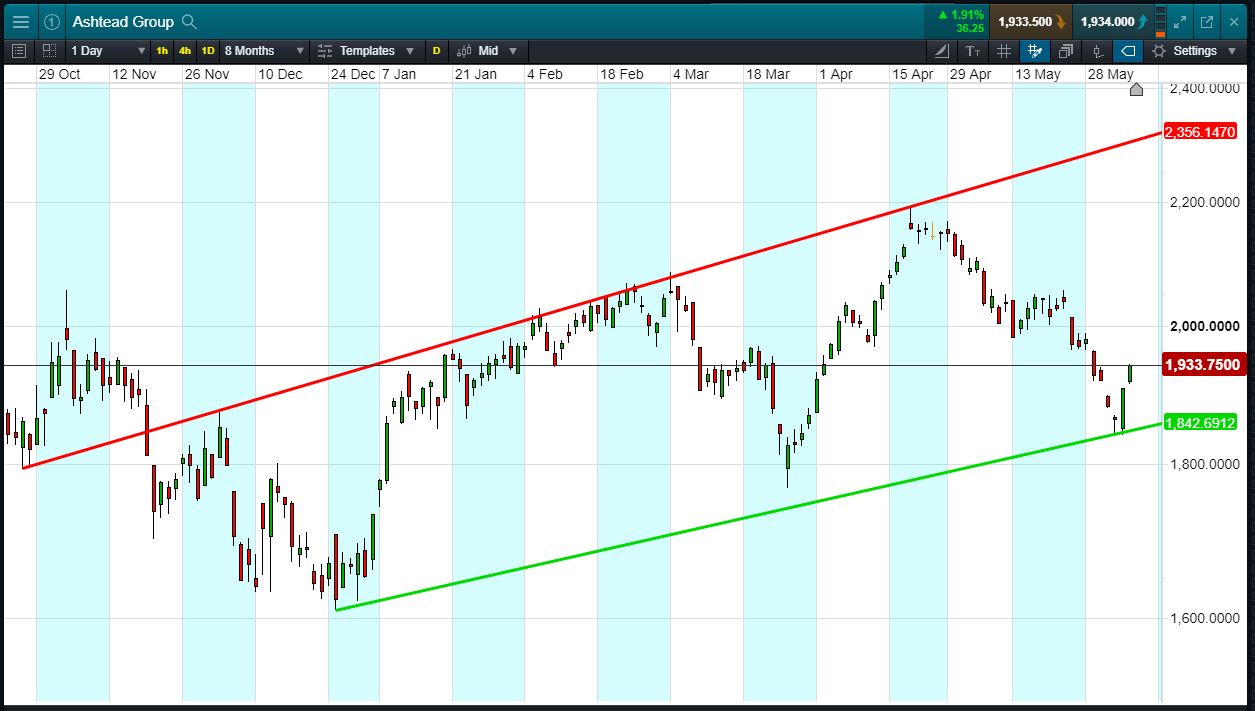Expand chart to full screen
The image size is (1255, 711).
[1181, 21]
